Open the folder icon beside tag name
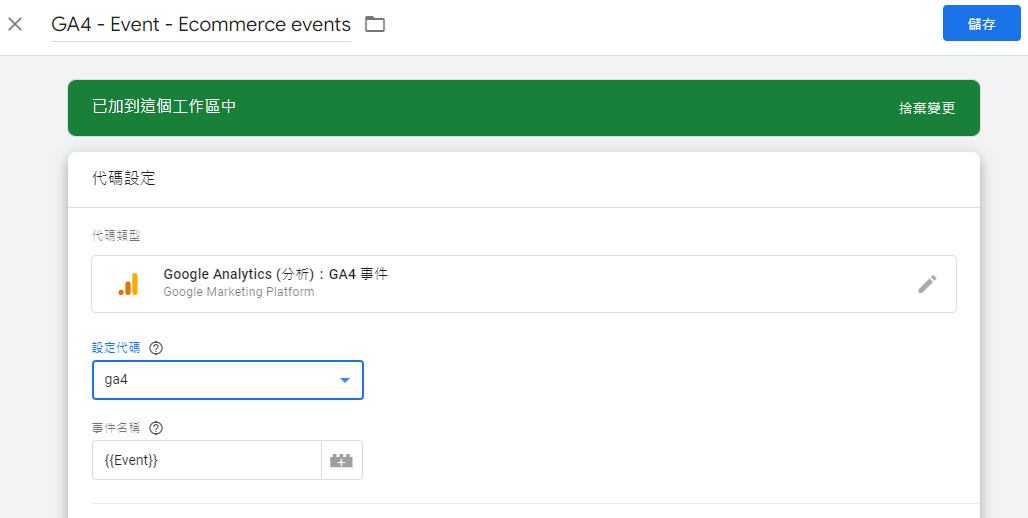This screenshot has width=1028, height=518. click(375, 25)
